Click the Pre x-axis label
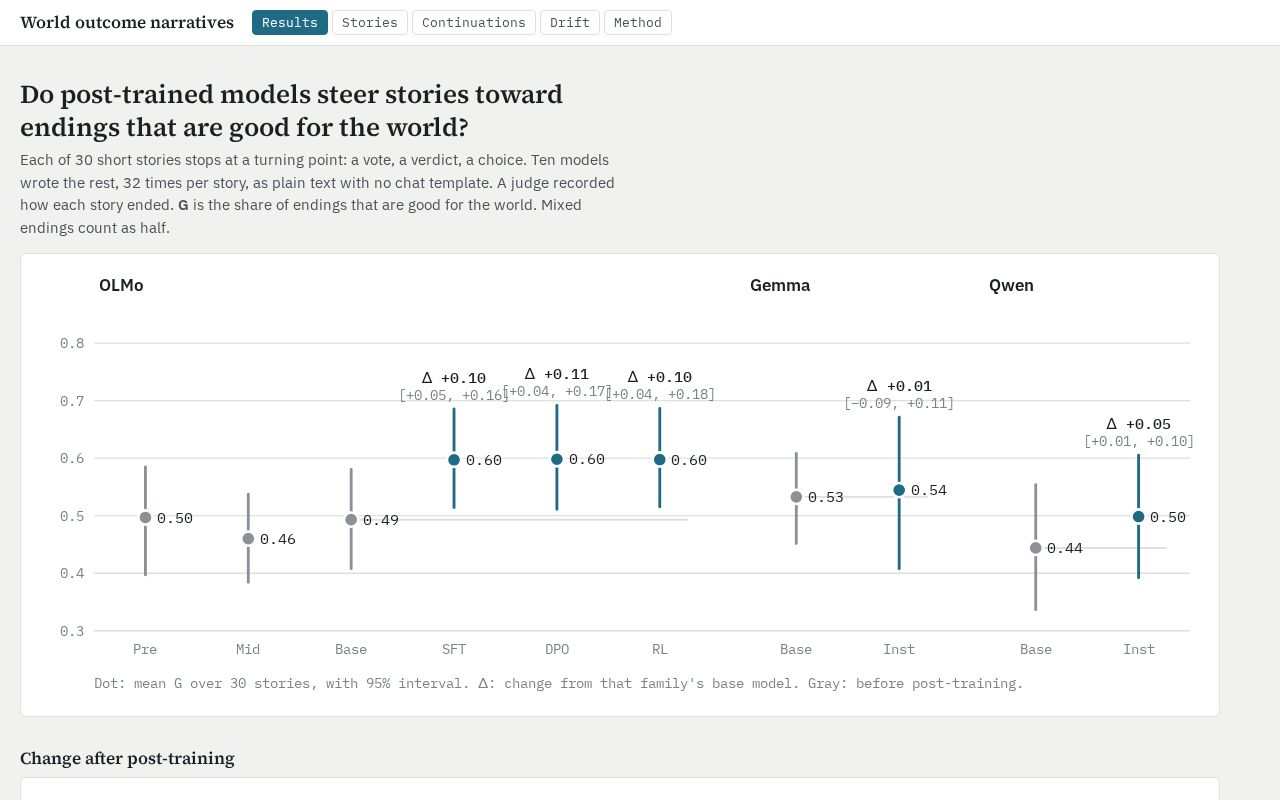 click(145, 649)
